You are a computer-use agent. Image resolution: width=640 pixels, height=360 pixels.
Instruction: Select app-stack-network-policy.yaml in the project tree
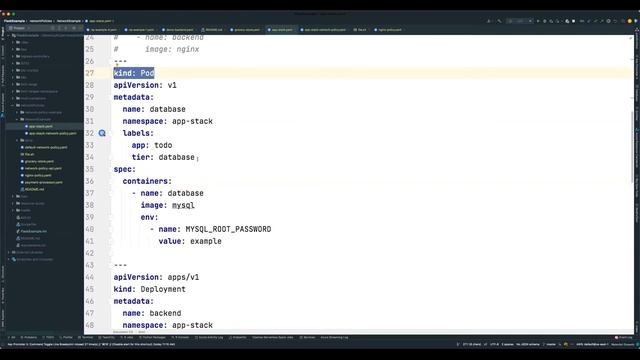[53, 133]
